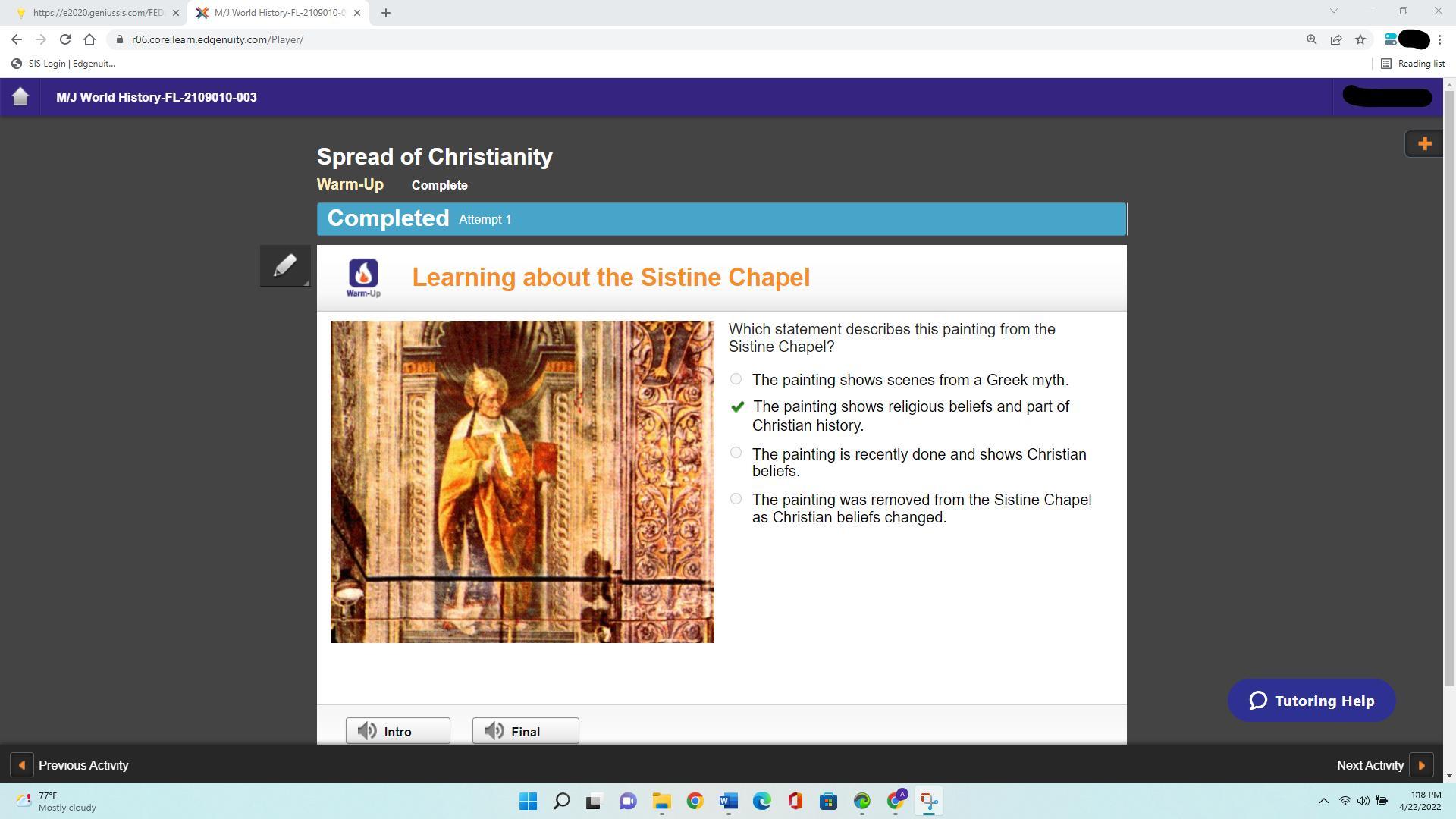Click the Warm-Up section label
Image resolution: width=1456 pixels, height=819 pixels.
[x=350, y=184]
